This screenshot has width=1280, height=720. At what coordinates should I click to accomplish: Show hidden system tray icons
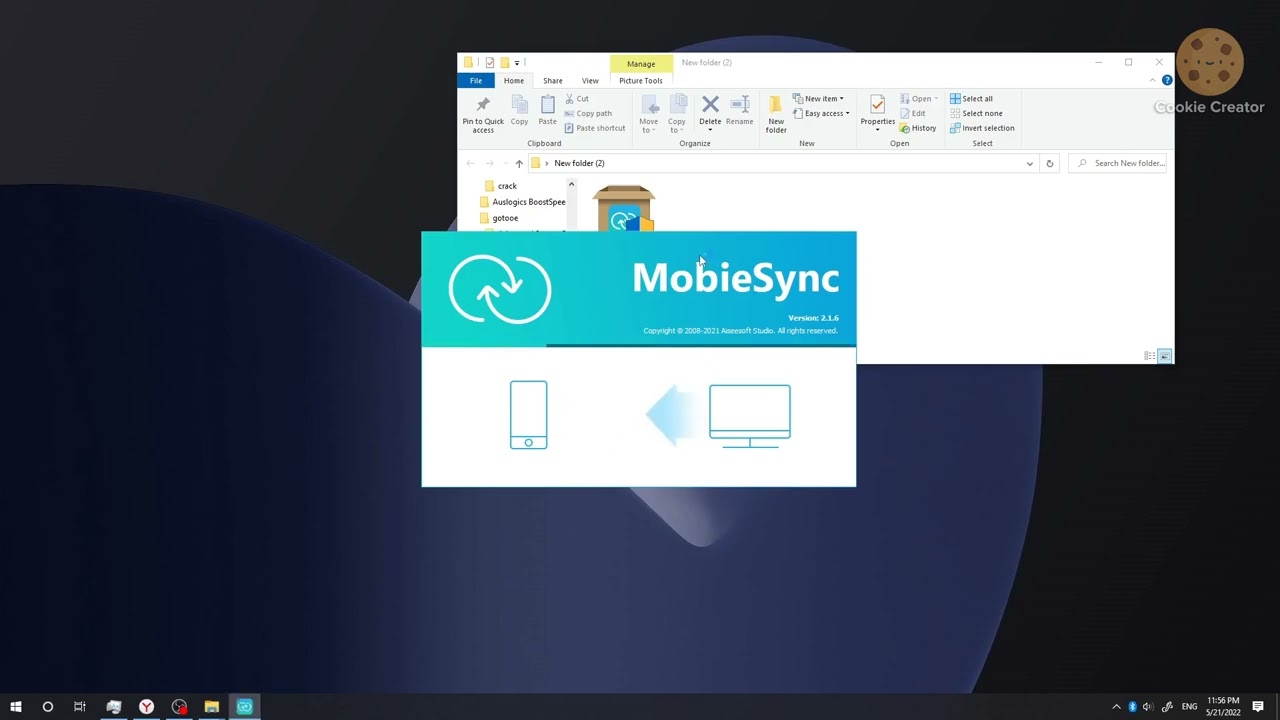pyautogui.click(x=1116, y=707)
